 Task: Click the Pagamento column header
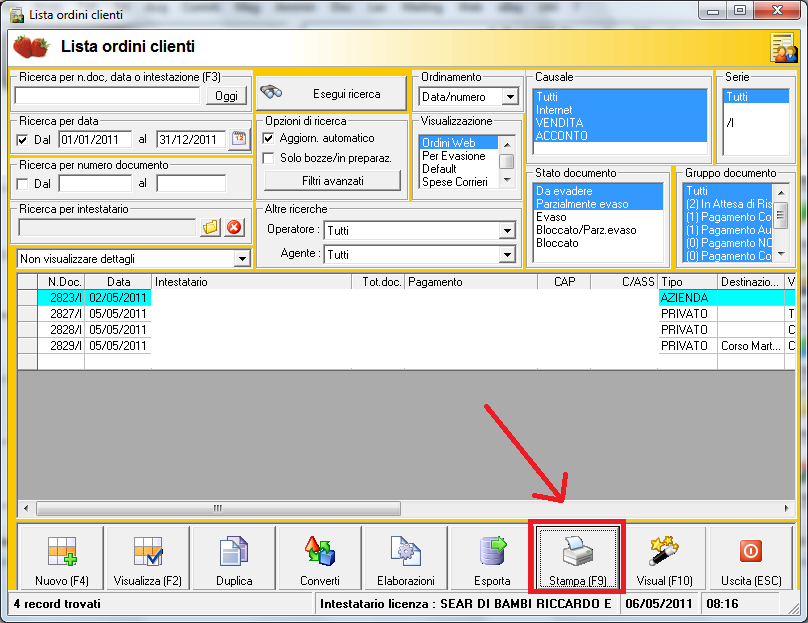click(x=471, y=282)
